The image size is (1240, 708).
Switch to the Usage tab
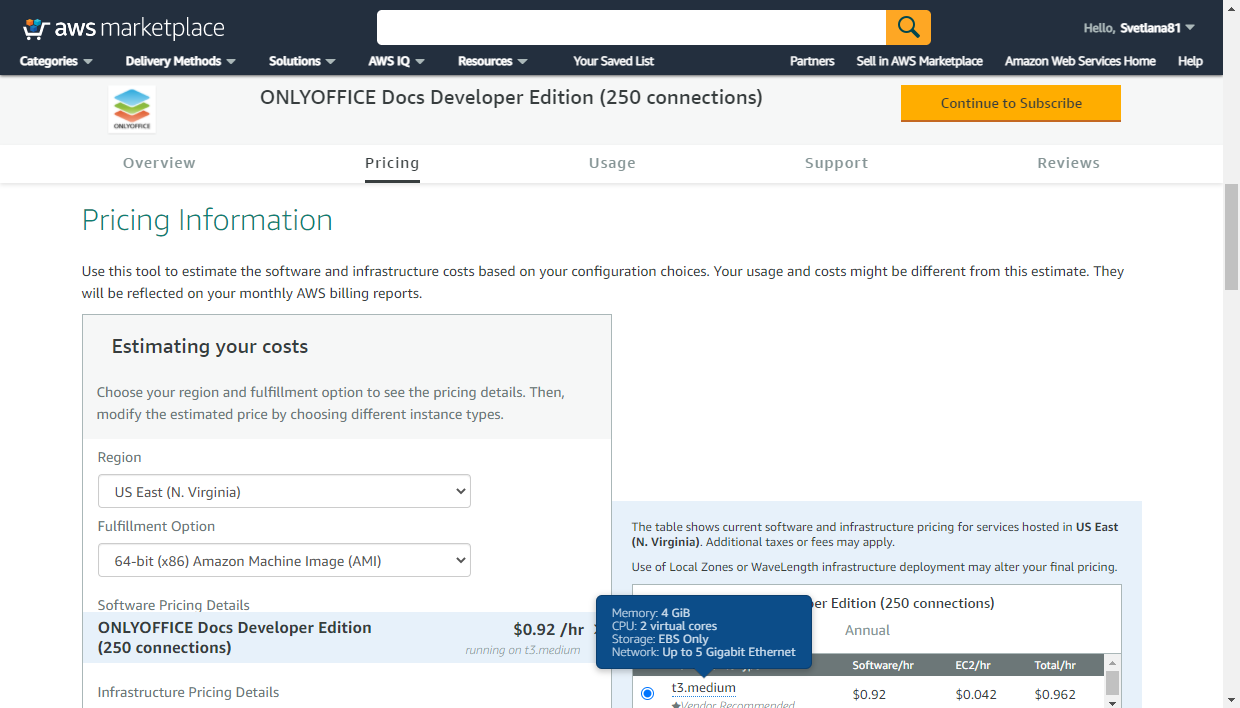pos(612,163)
